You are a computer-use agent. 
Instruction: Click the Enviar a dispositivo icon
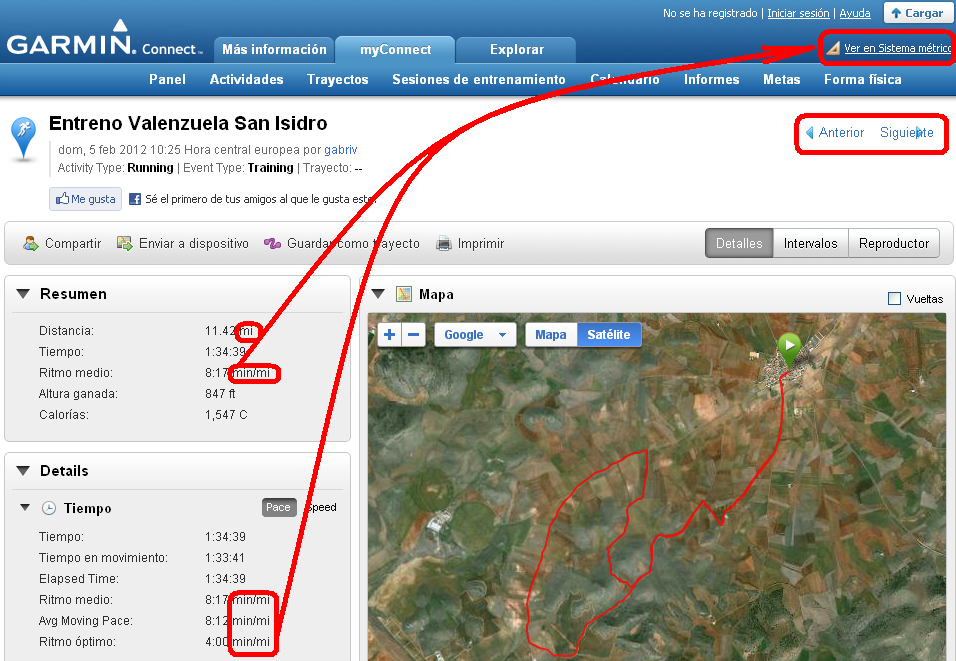(x=125, y=243)
